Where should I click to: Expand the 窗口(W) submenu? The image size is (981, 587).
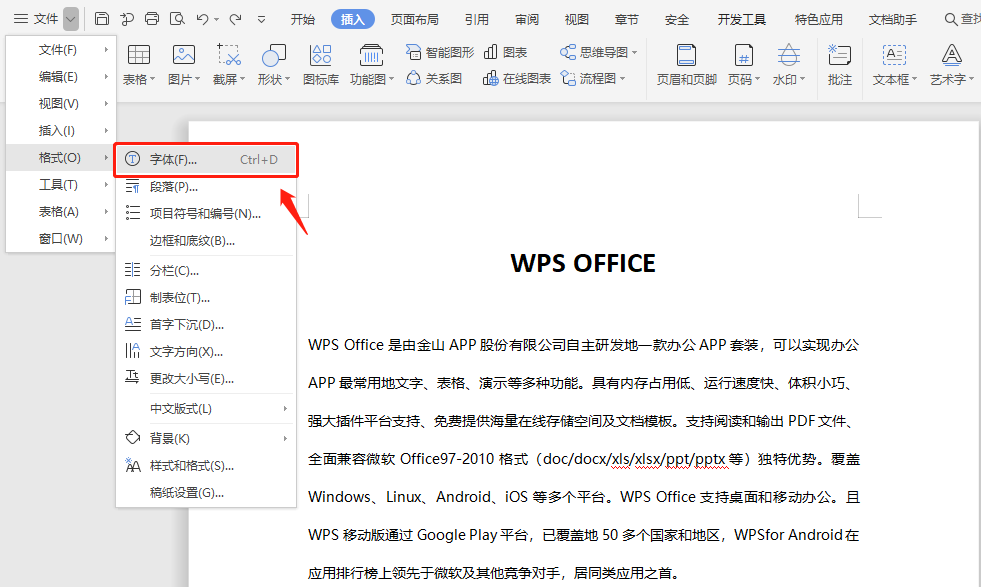106,238
